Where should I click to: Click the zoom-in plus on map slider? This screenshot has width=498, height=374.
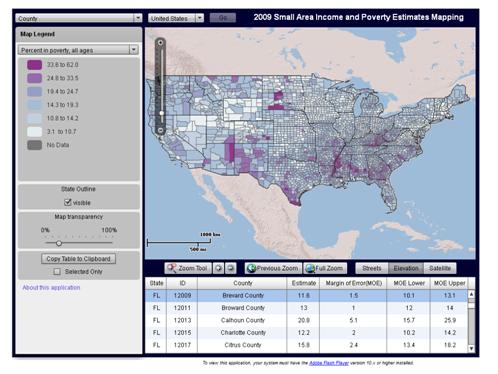coord(160,42)
